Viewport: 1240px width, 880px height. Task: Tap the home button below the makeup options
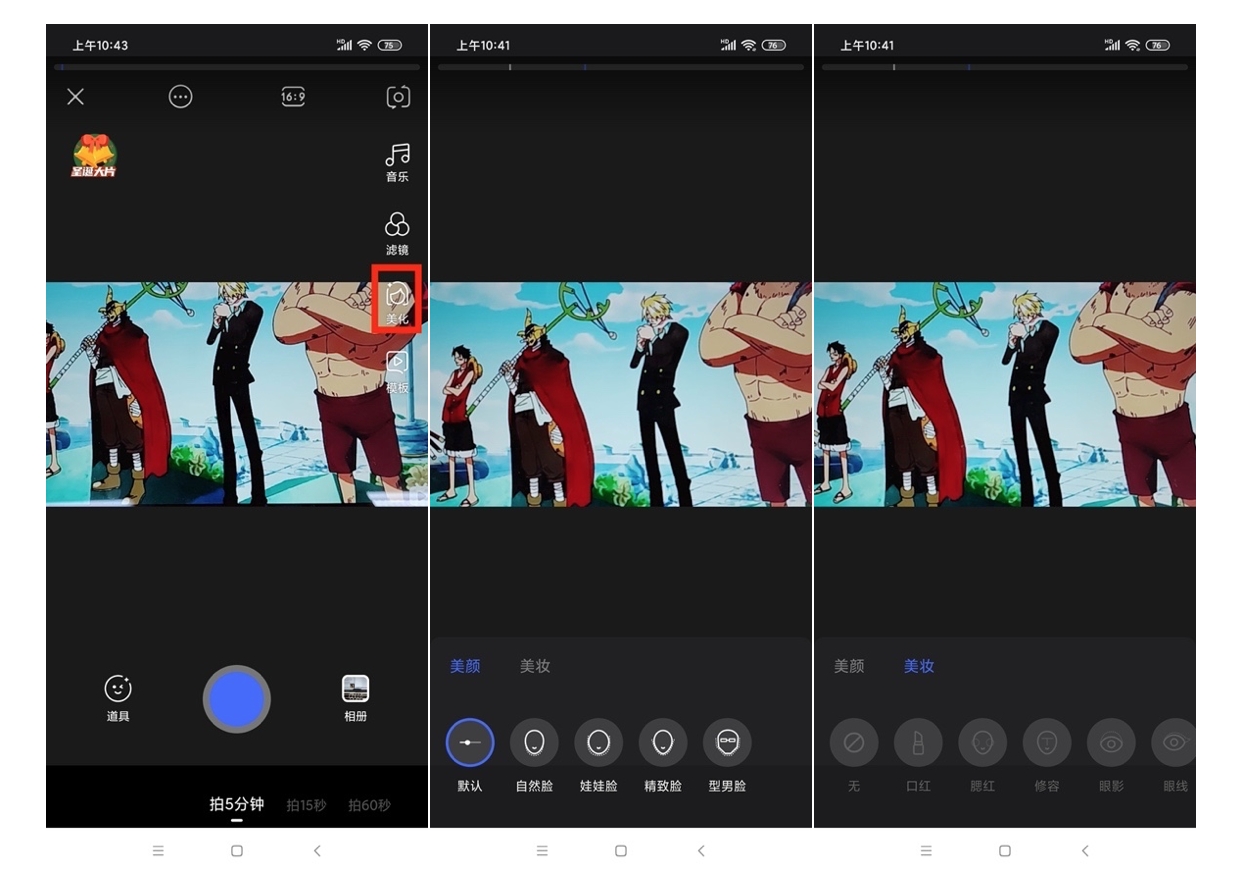[x=1005, y=851]
